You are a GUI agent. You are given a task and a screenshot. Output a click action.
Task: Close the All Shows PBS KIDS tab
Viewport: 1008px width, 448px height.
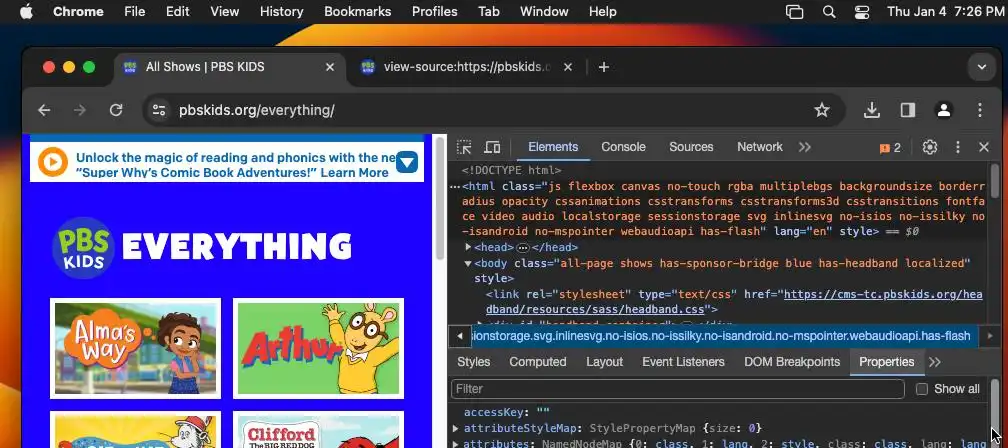330,67
